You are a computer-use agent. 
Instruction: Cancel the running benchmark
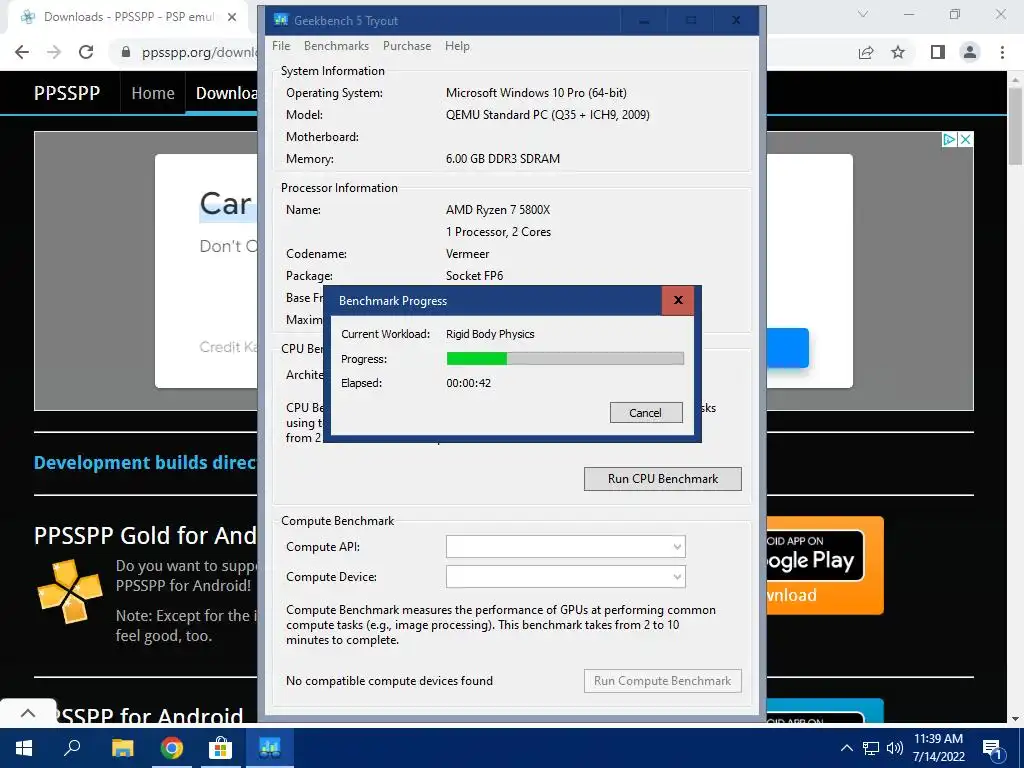(646, 413)
